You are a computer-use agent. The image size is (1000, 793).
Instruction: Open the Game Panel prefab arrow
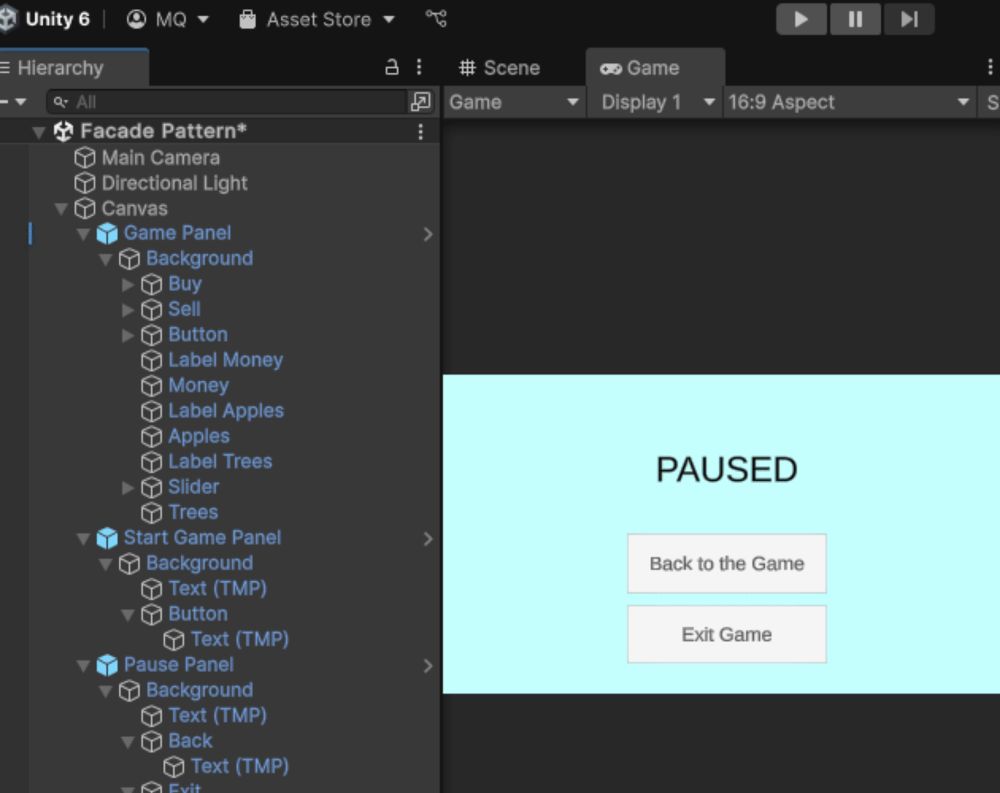428,234
